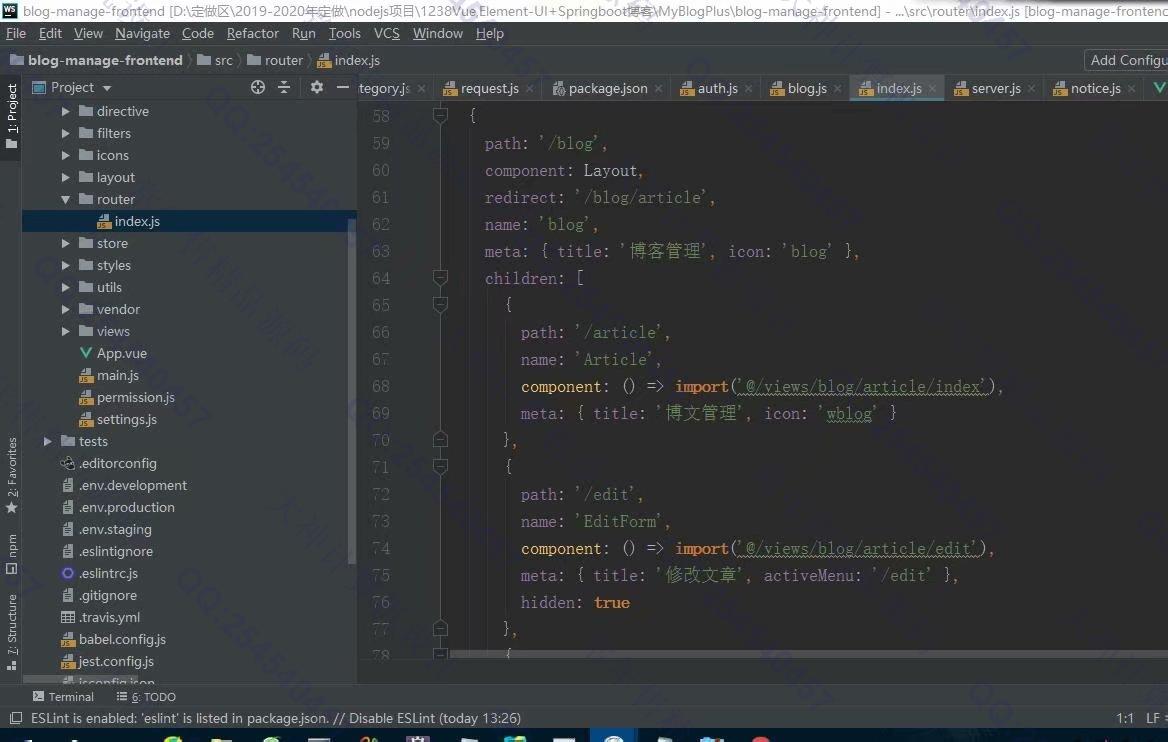The height and width of the screenshot is (742, 1168).
Task: Expand the views folder
Action: click(x=66, y=331)
